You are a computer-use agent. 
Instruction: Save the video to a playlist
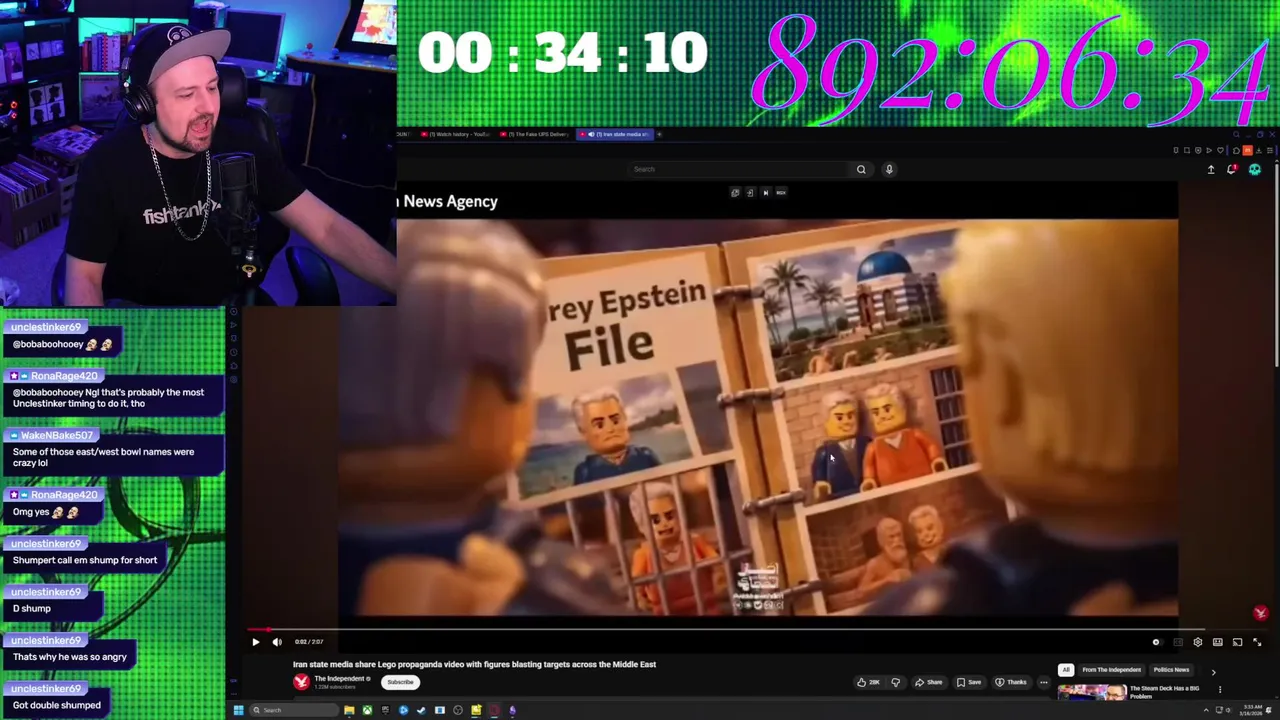pos(968,682)
